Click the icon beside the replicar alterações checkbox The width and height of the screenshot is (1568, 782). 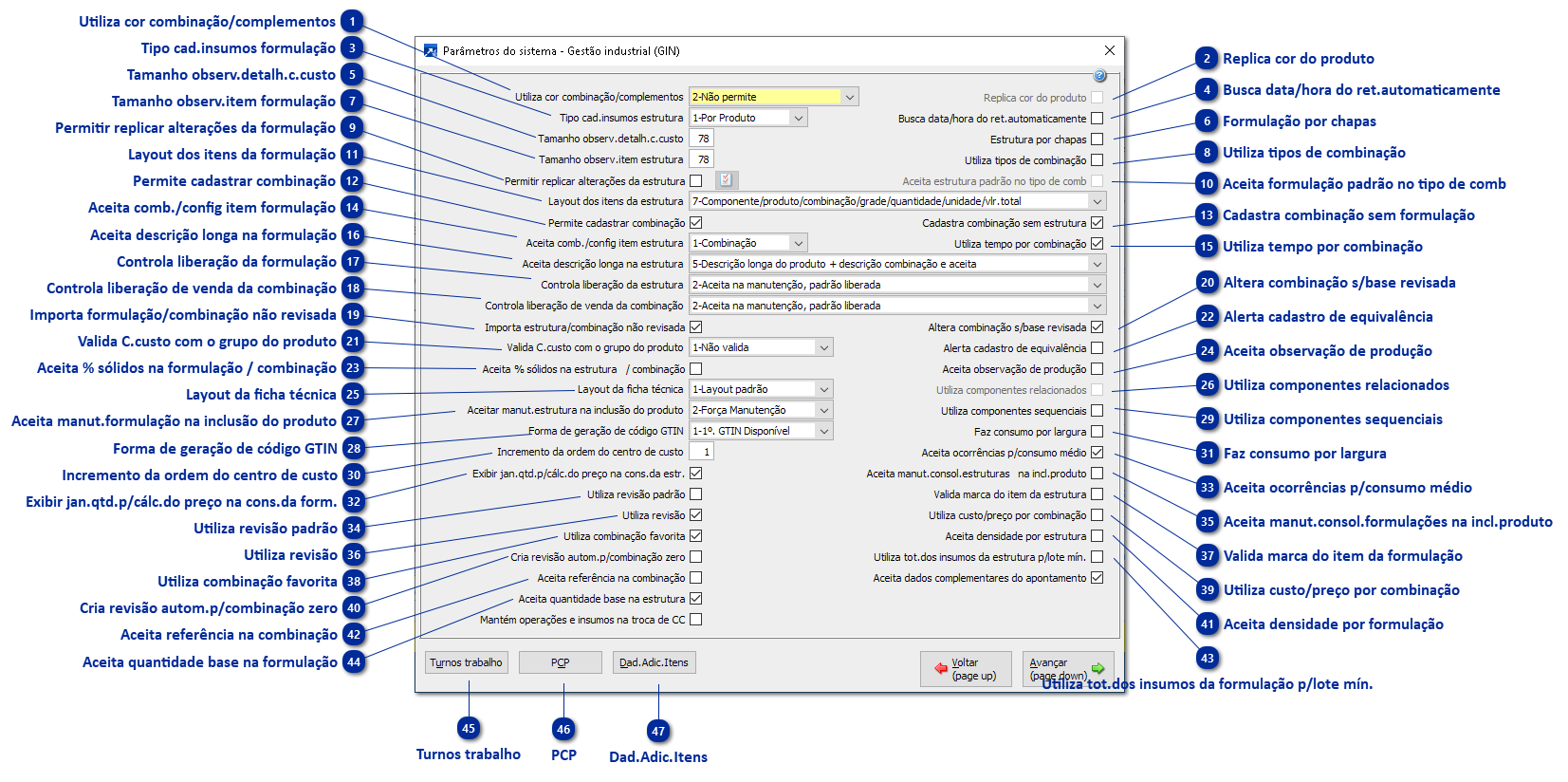[726, 180]
